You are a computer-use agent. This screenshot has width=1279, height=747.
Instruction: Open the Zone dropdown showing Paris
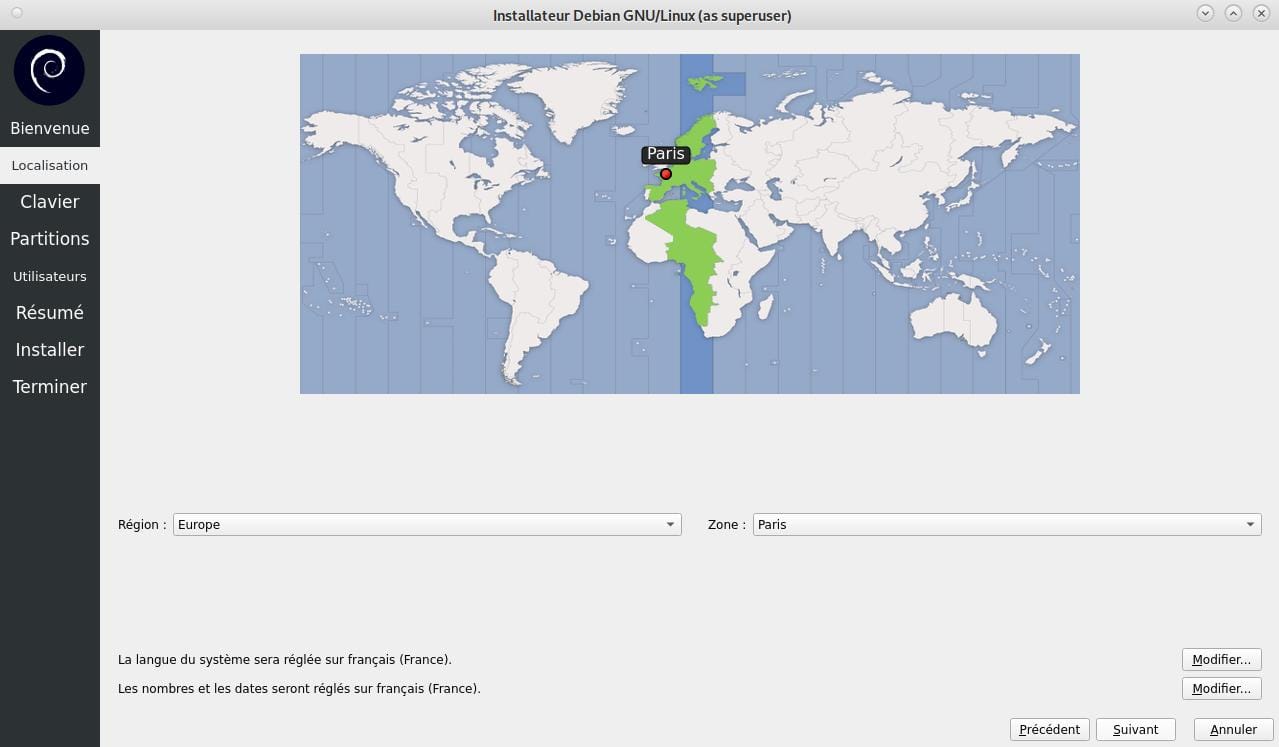(x=1007, y=524)
